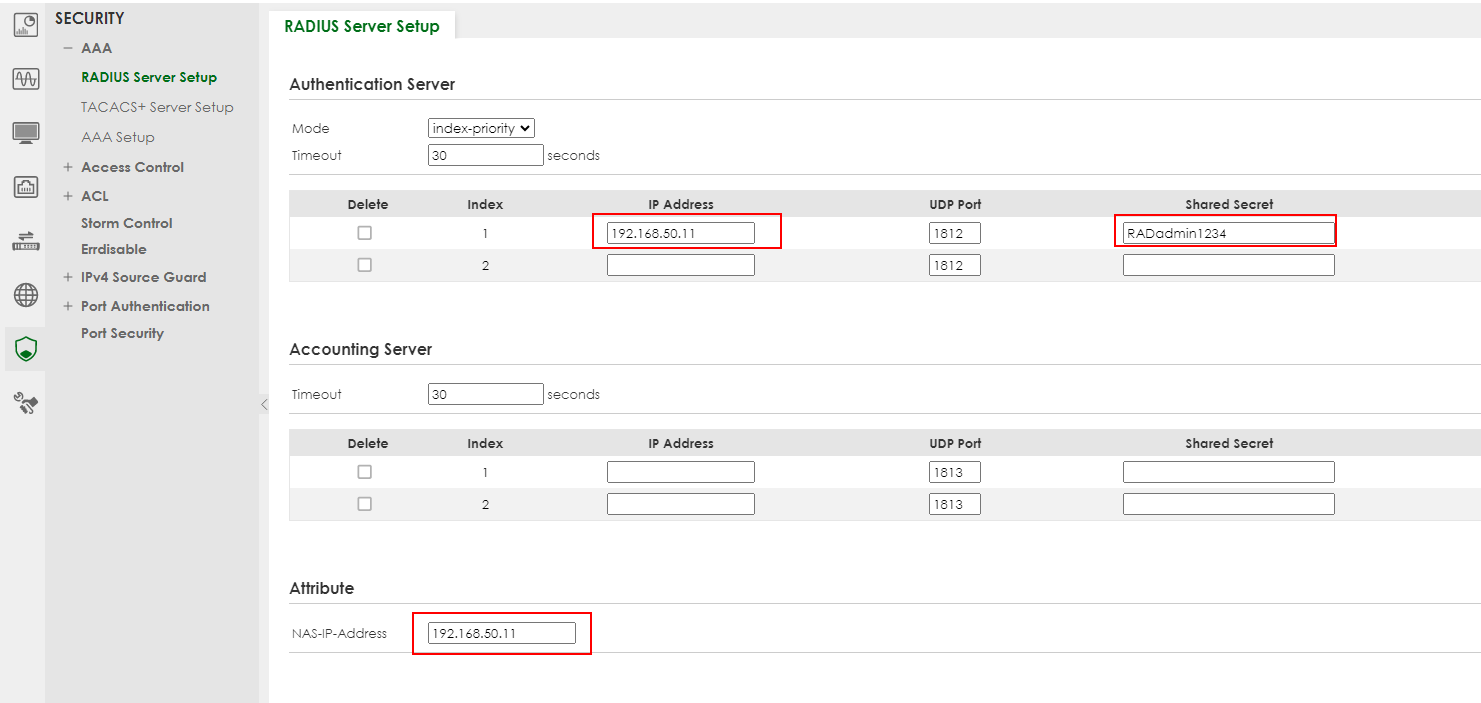Image resolution: width=1481 pixels, height=703 pixels.
Task: Check Delete box for authentication server index 1
Action: tap(365, 233)
